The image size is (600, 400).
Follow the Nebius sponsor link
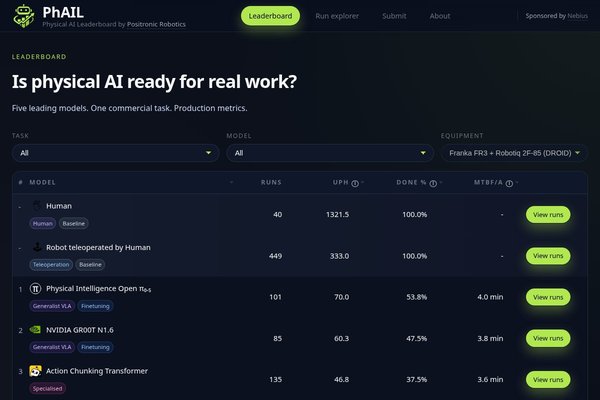pos(577,16)
